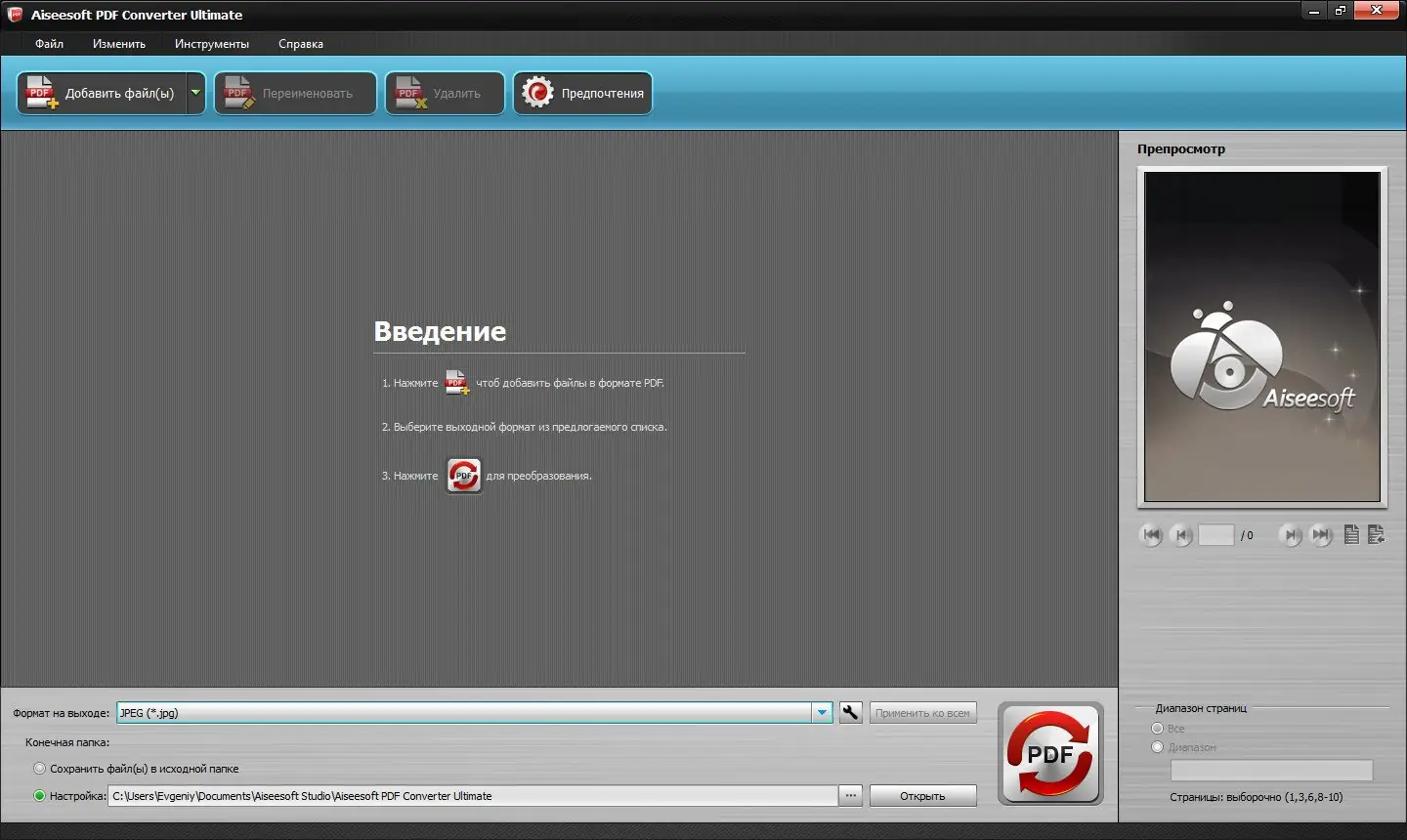Click the Препросмотр panel label

click(x=1180, y=149)
